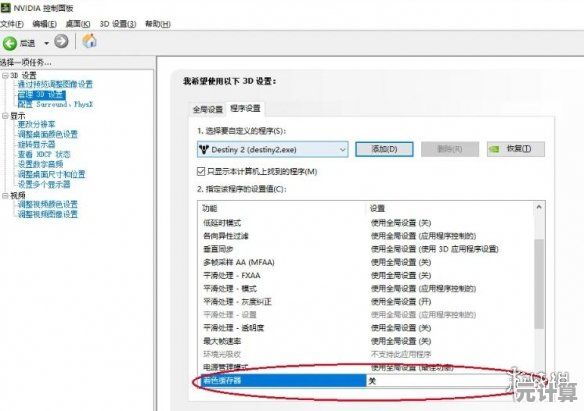Viewport: 584px width, 411px height.
Task: Open 配置 Surround、PhysX item
Action: pos(55,105)
